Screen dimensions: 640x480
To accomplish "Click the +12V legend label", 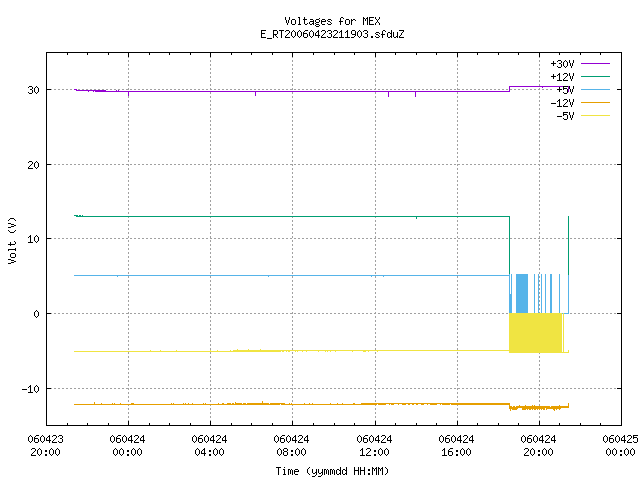I will (562, 77).
